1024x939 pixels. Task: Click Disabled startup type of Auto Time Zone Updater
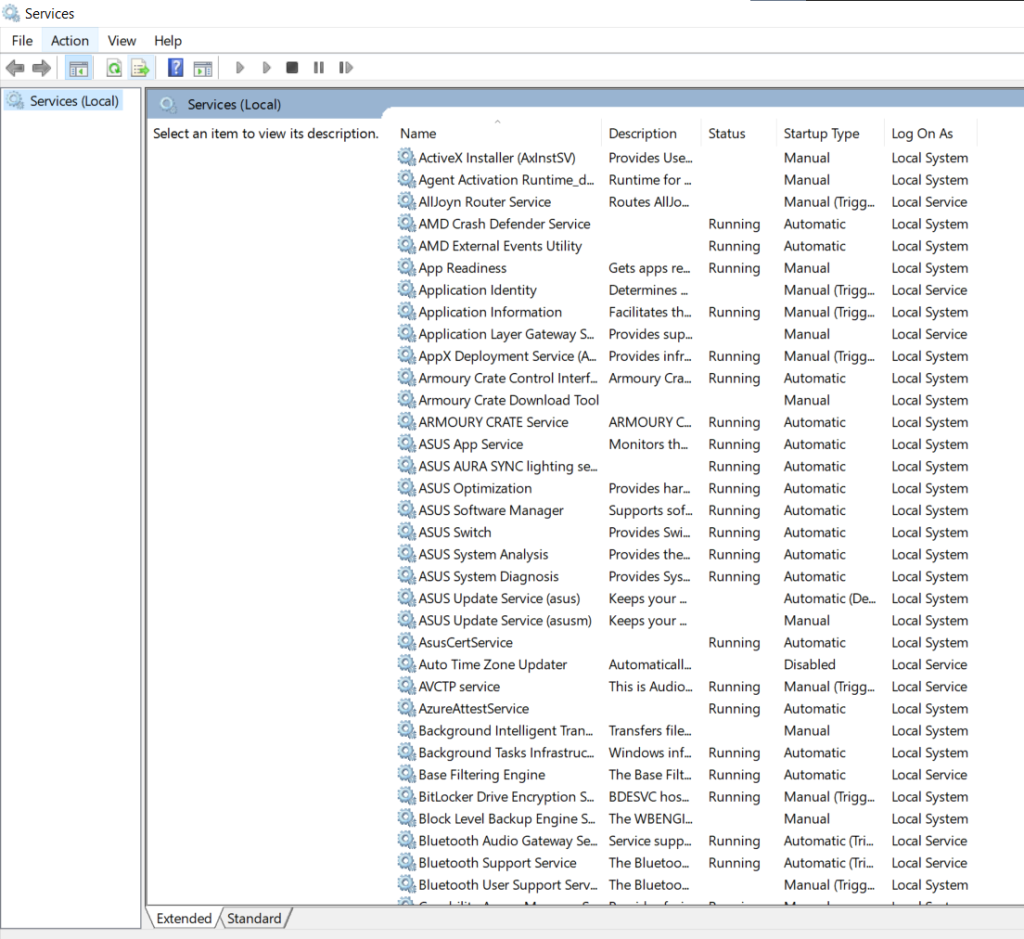click(809, 664)
